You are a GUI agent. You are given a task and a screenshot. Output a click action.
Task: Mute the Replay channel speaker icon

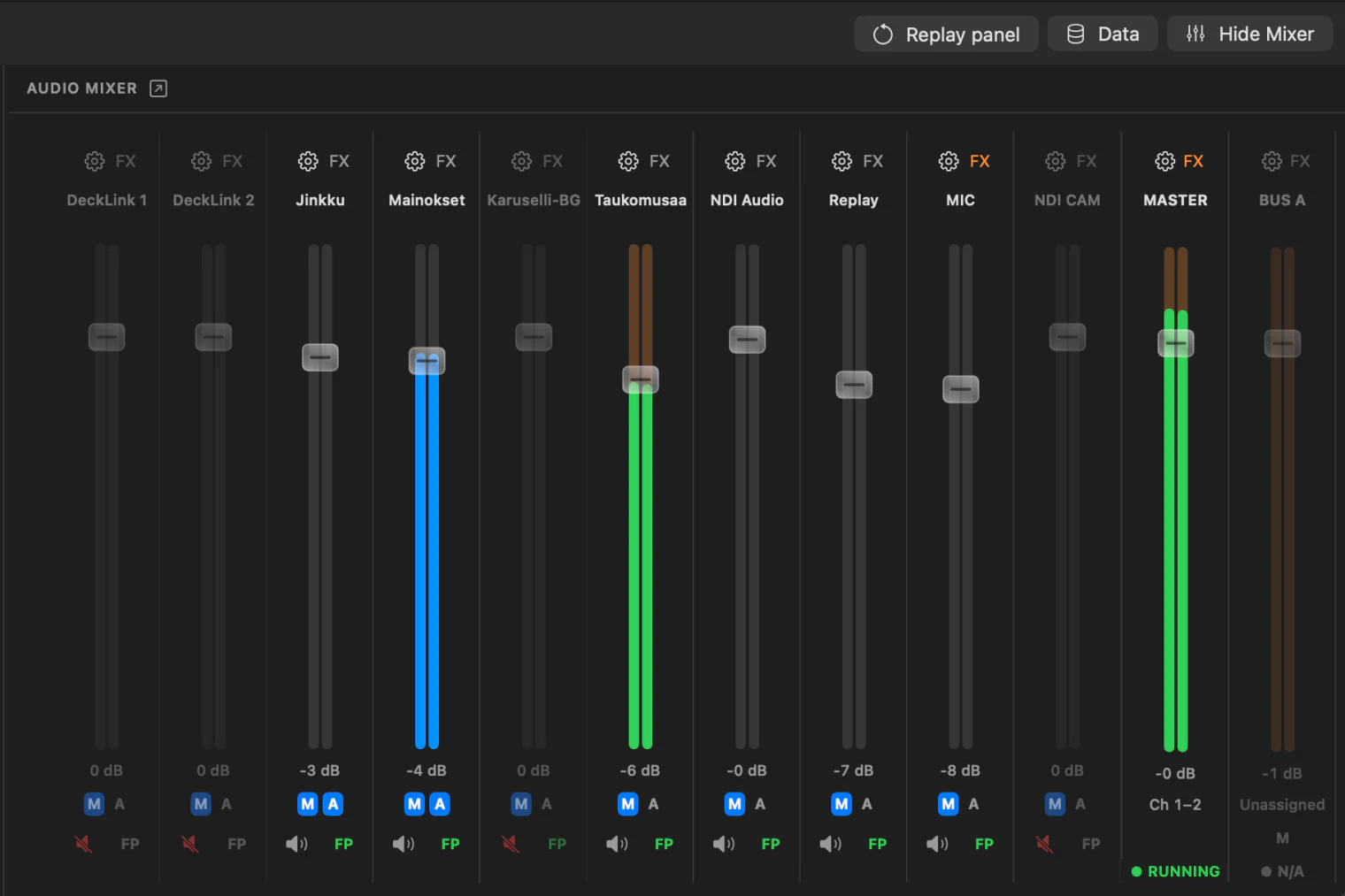tap(831, 844)
